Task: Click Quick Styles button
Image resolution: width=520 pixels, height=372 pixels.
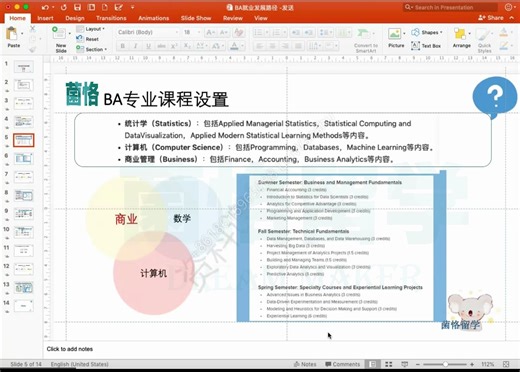Action: click(484, 40)
